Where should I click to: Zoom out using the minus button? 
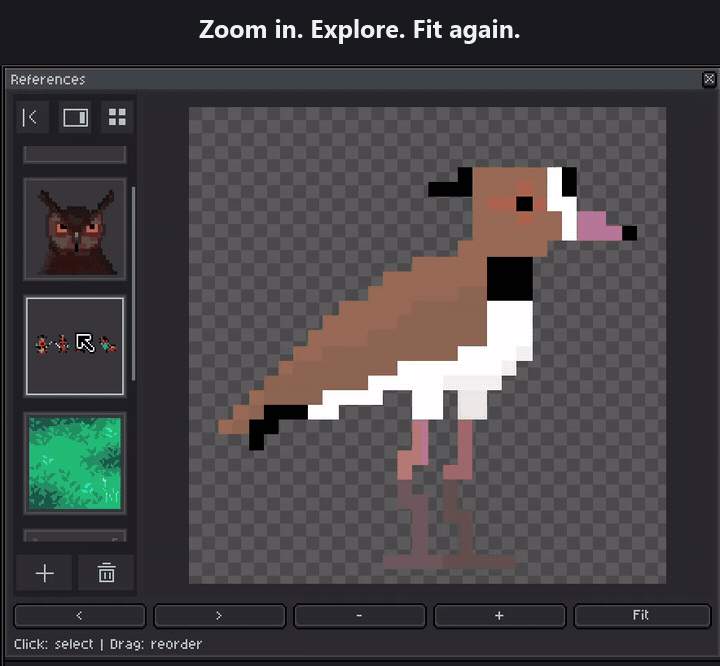(360, 615)
